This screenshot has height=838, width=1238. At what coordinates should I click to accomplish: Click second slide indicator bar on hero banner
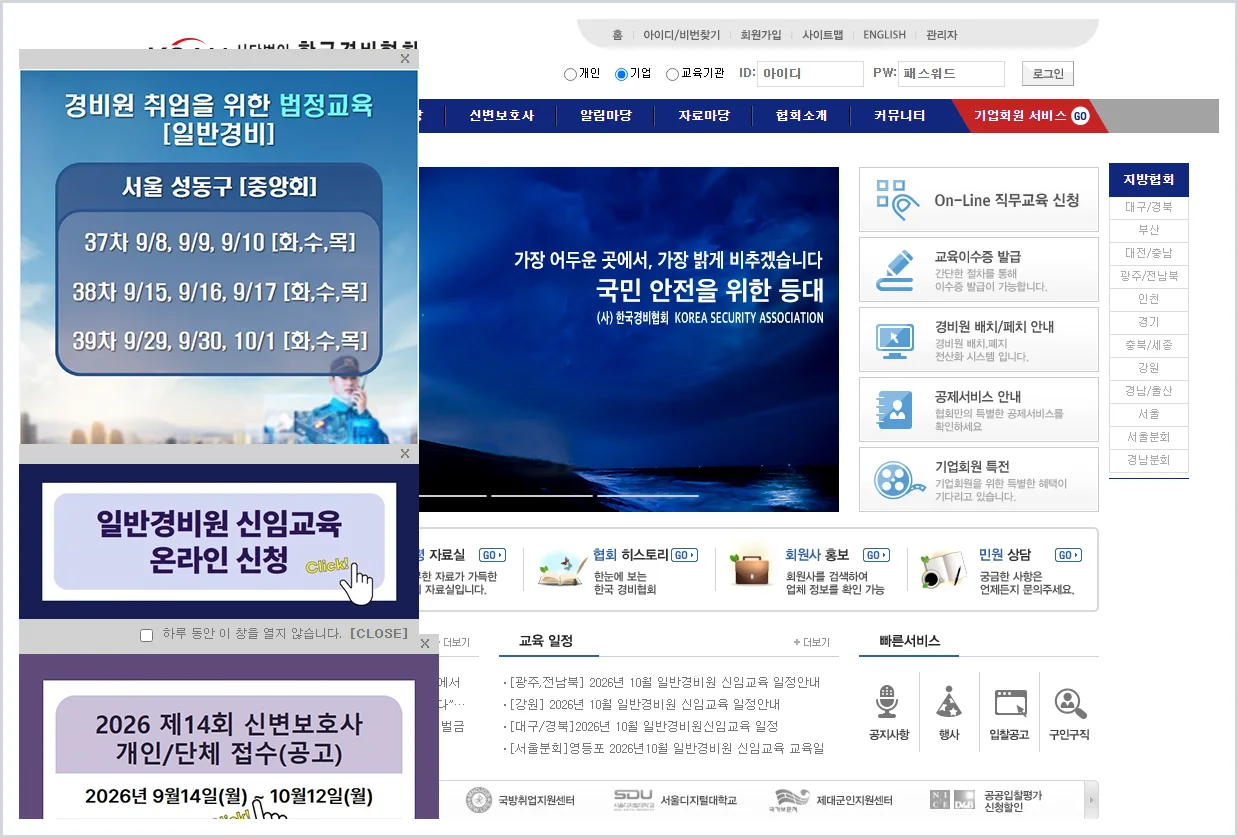tap(542, 496)
